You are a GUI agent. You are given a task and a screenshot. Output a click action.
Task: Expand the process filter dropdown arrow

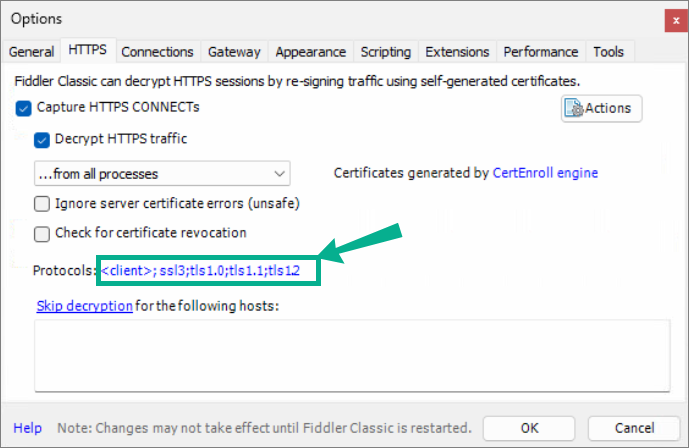[279, 173]
